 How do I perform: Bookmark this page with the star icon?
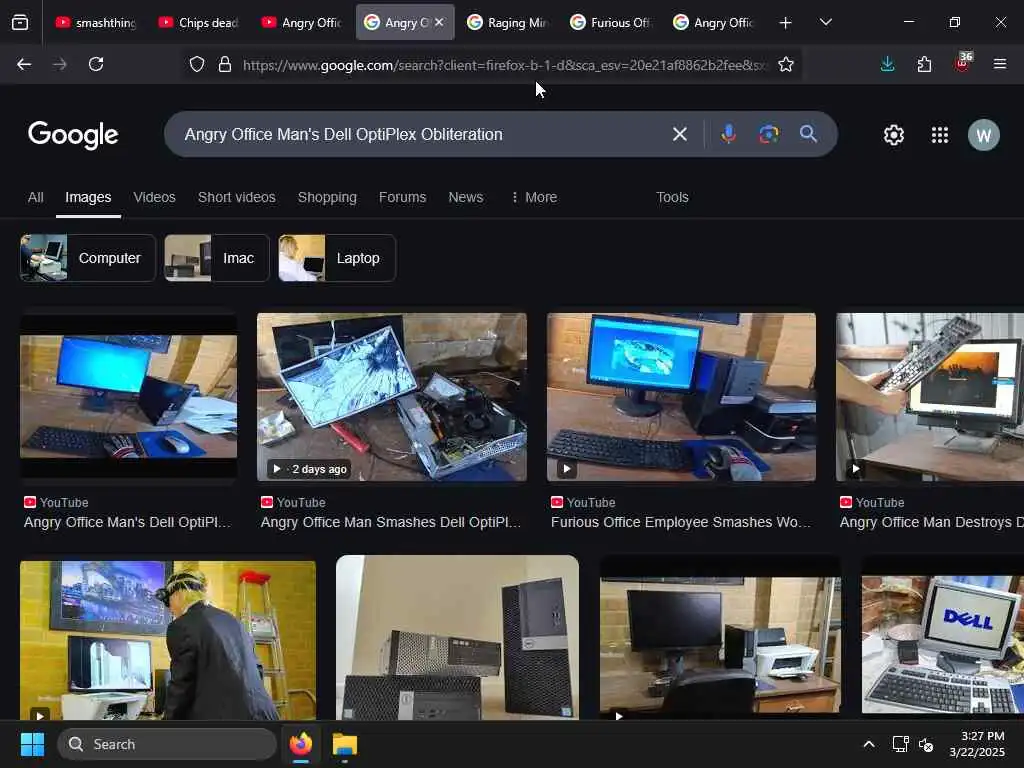[786, 64]
